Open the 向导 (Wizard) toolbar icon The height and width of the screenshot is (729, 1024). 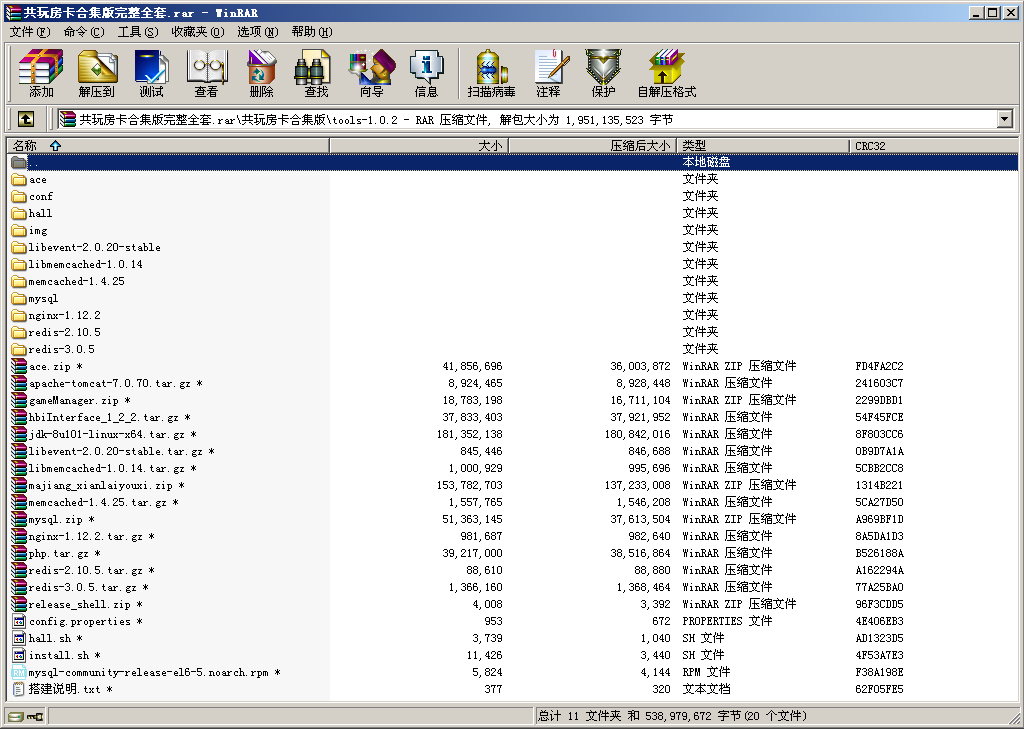coord(371,73)
